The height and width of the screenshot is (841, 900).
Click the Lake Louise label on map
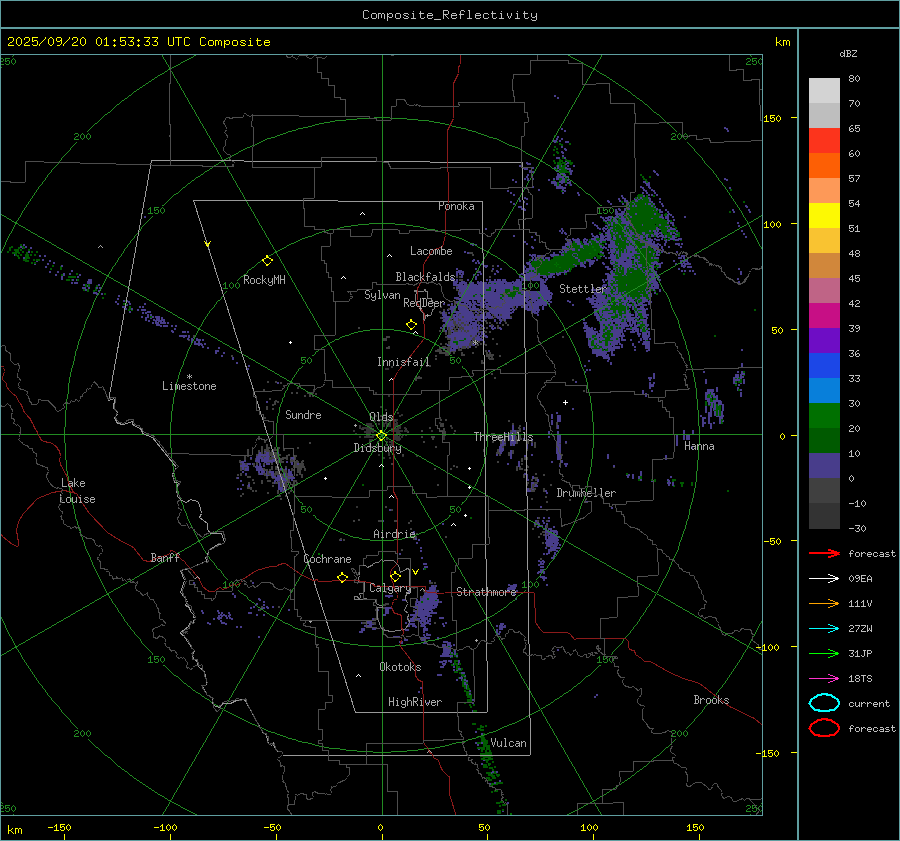pyautogui.click(x=78, y=491)
